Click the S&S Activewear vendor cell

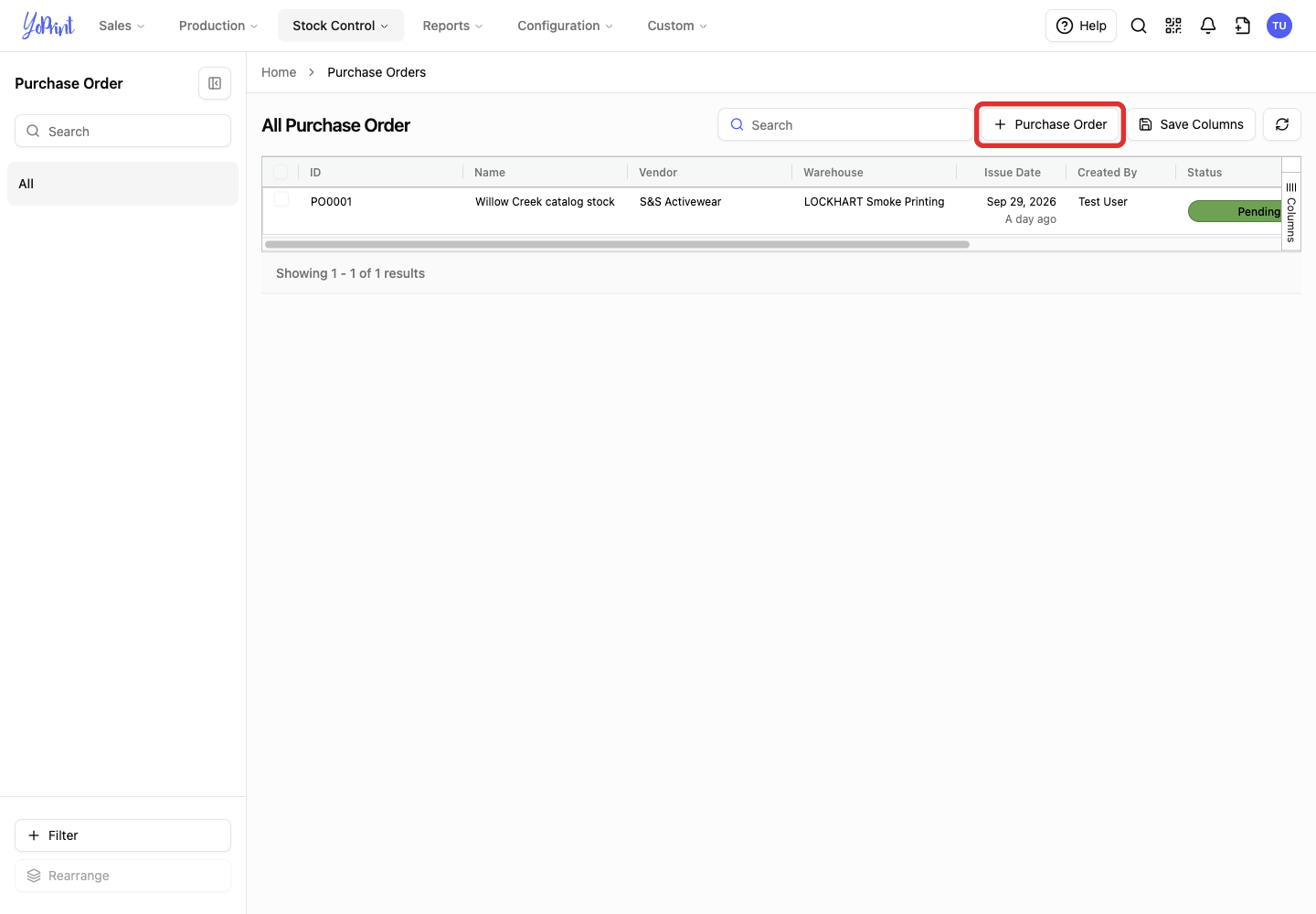coord(680,201)
